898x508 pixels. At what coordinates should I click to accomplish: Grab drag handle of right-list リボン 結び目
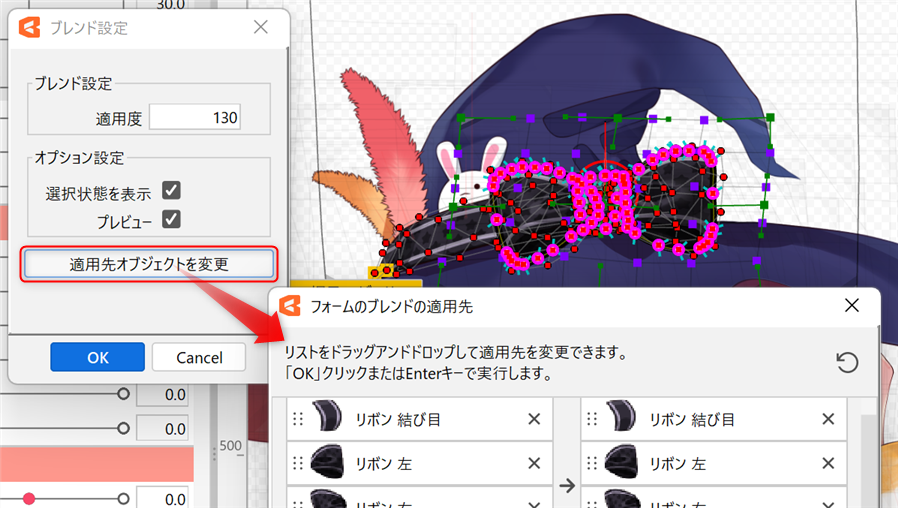coord(592,419)
